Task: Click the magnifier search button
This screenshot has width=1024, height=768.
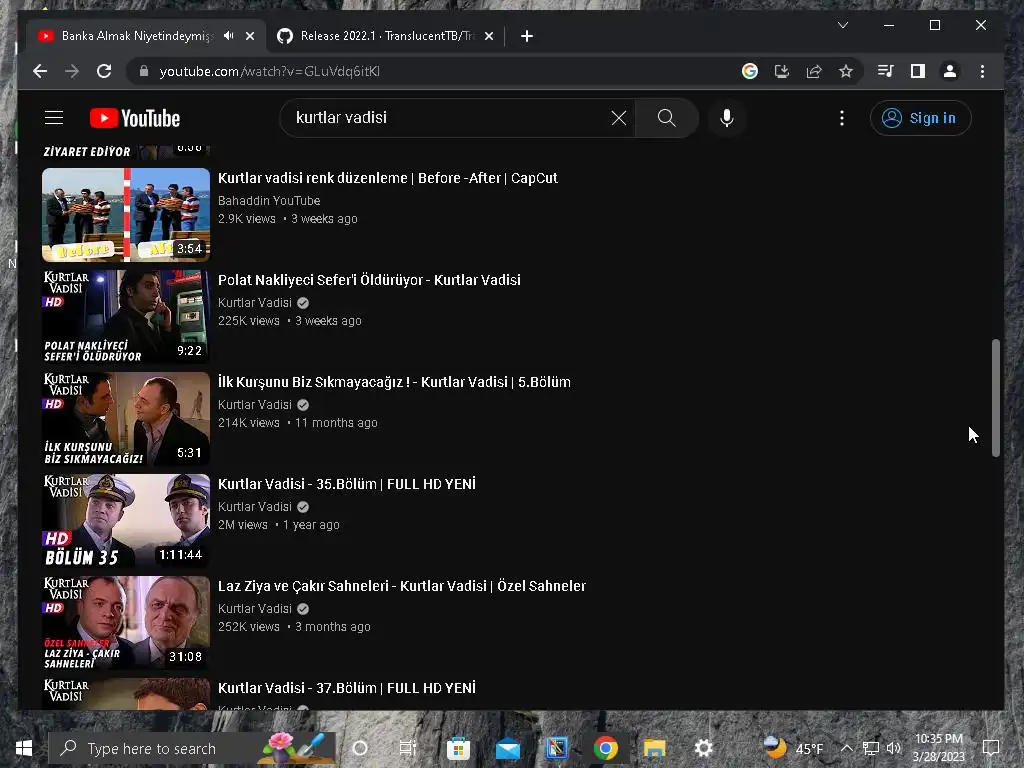Action: pos(666,118)
